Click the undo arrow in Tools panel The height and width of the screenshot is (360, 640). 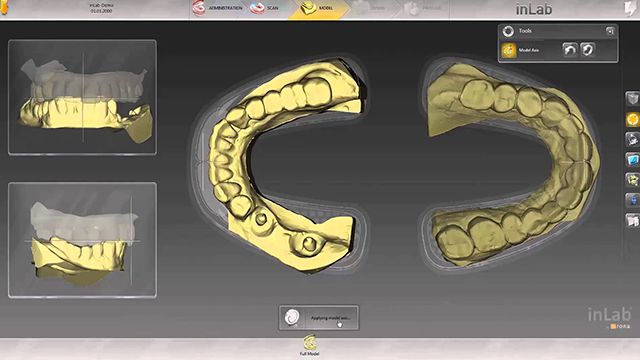(570, 50)
